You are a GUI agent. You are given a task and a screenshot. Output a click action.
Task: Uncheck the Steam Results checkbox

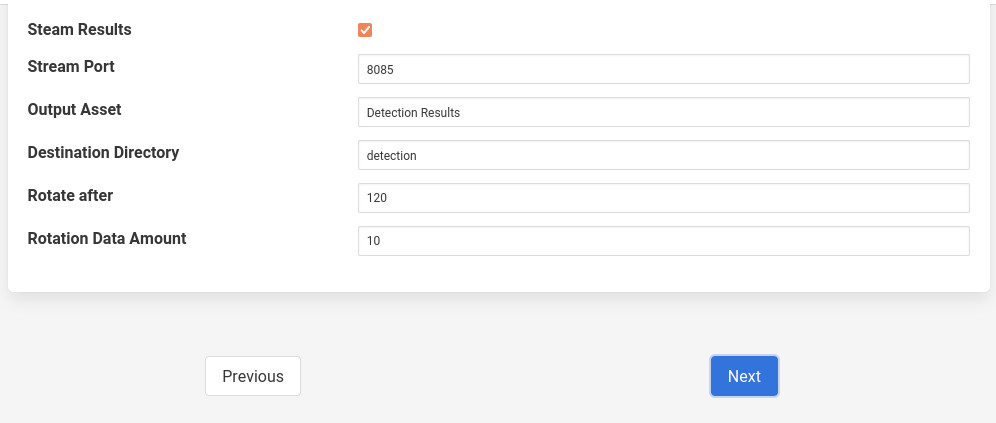pyautogui.click(x=365, y=30)
